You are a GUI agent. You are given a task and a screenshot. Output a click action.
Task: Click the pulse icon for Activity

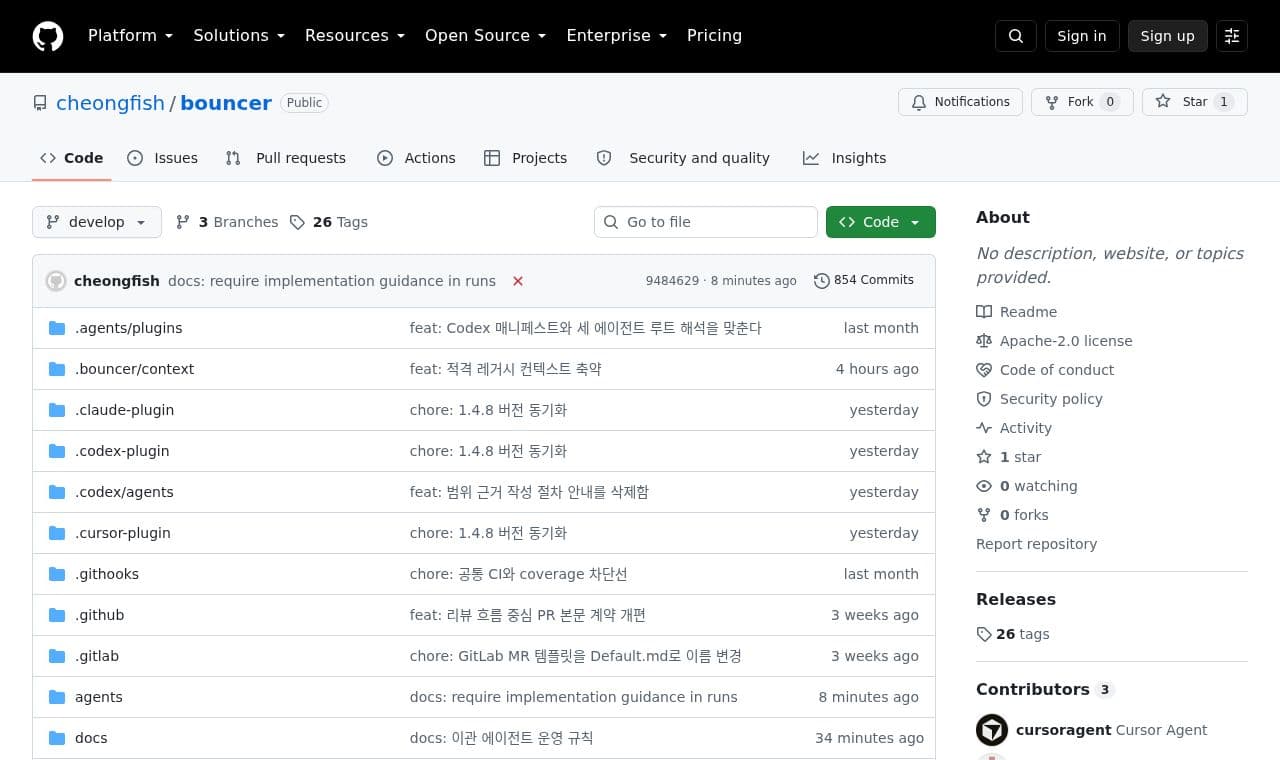984,428
